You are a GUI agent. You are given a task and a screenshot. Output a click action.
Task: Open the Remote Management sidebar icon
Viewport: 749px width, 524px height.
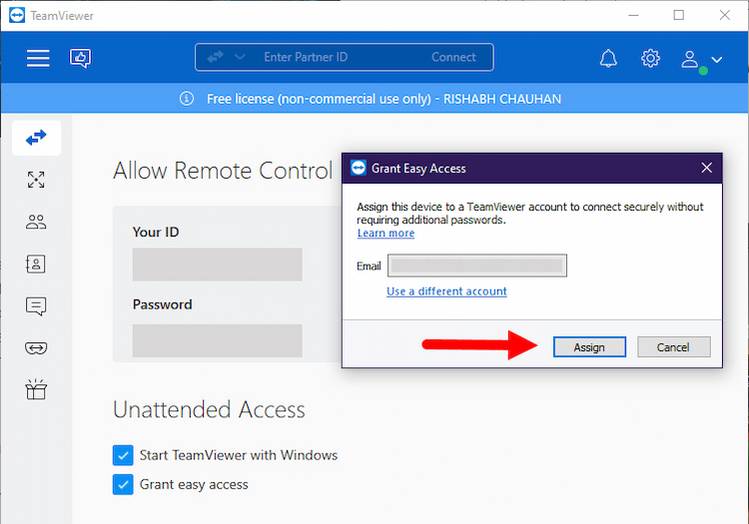36,180
